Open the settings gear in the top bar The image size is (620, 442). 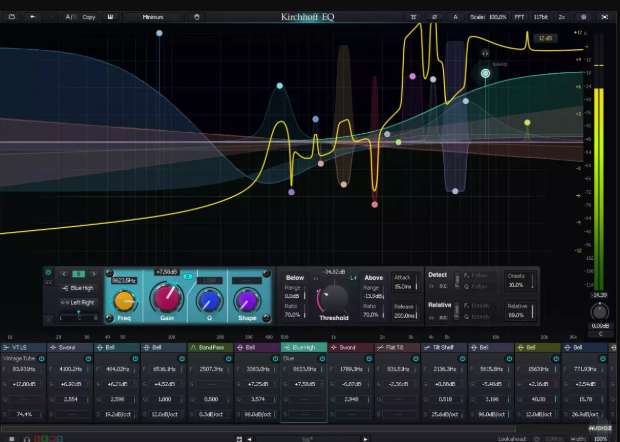tap(583, 17)
